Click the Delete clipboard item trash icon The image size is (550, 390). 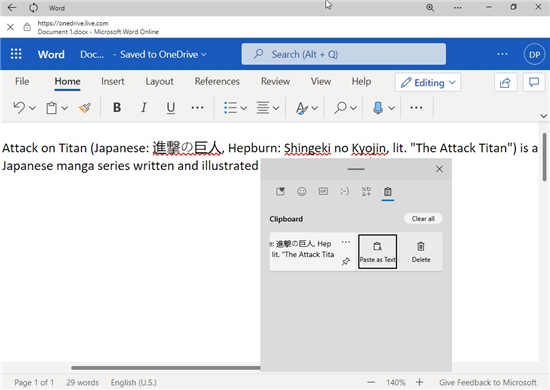pos(421,252)
